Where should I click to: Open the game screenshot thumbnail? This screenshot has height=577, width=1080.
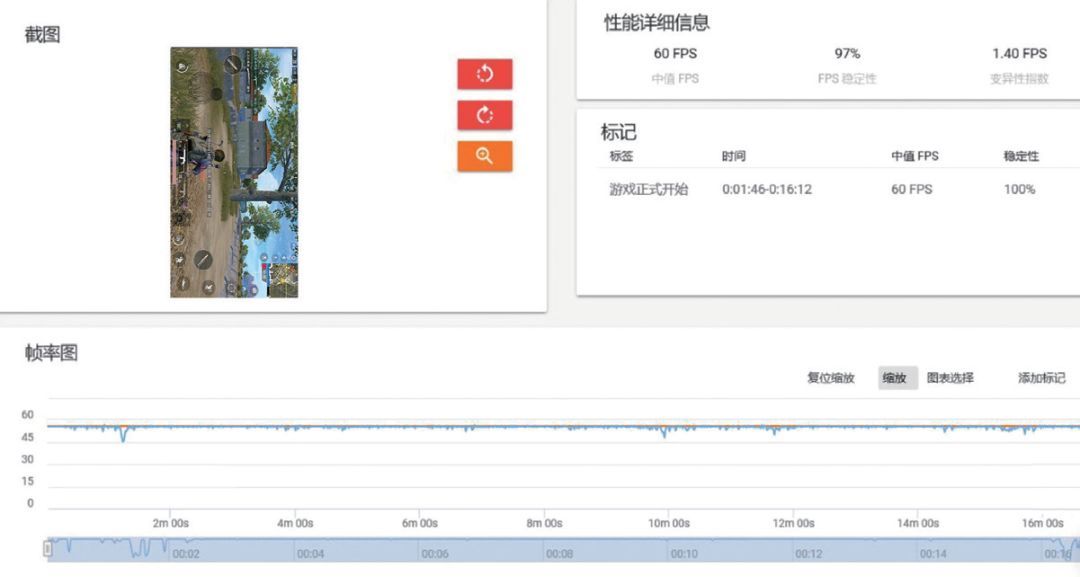(234, 172)
